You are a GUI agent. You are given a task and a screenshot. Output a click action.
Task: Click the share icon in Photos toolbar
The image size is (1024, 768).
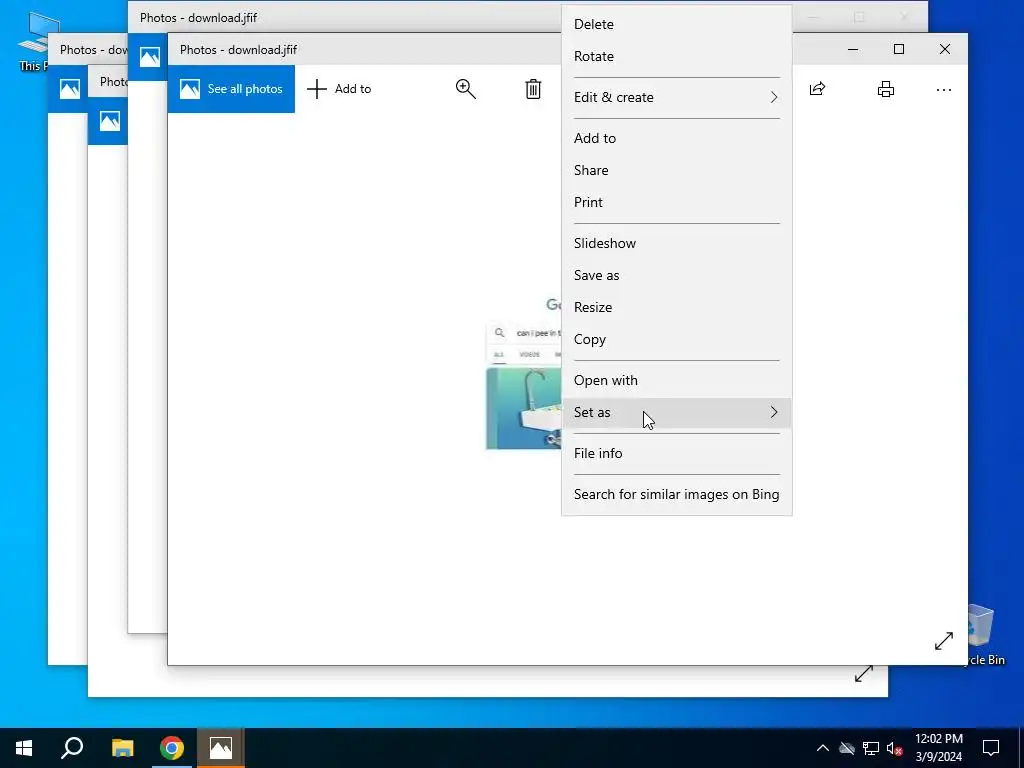coord(817,89)
